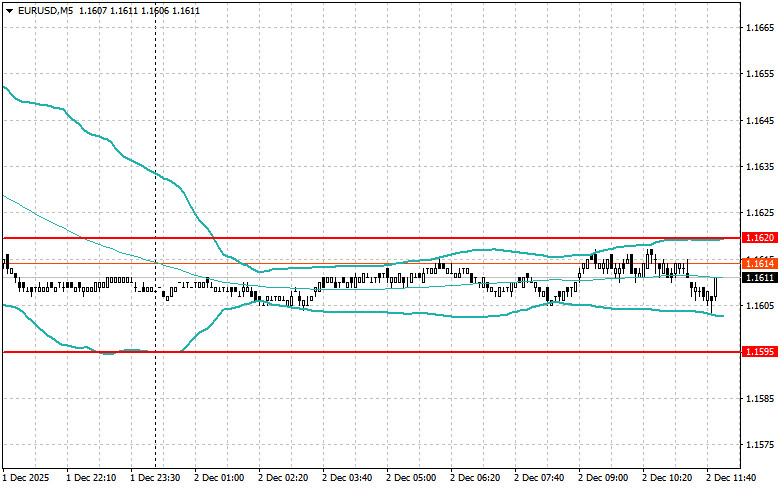Image resolution: width=781 pixels, height=489 pixels.
Task: Click the 1.1665 price axis value
Action: coord(760,27)
